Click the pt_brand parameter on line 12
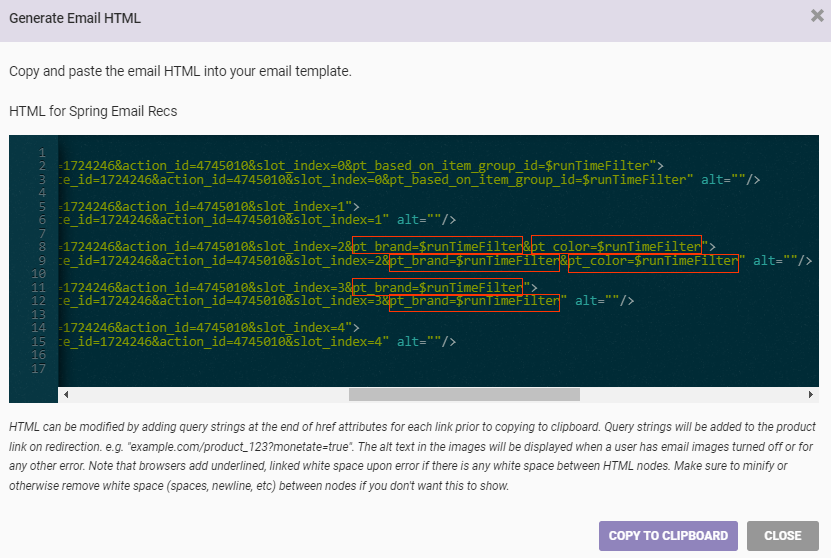The height and width of the screenshot is (558, 831). coord(474,301)
